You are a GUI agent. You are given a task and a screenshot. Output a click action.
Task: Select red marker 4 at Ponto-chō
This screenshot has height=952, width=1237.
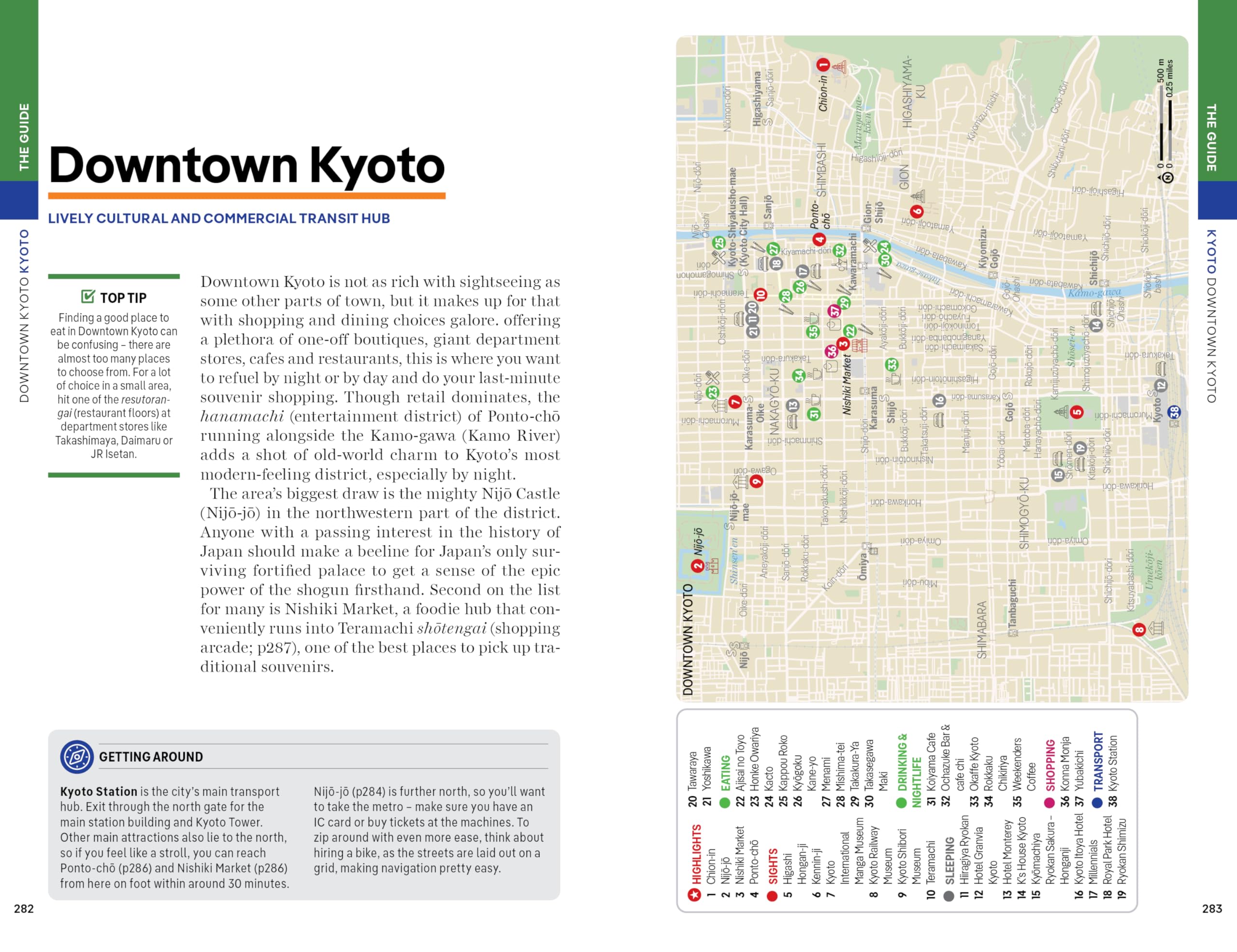(x=819, y=240)
